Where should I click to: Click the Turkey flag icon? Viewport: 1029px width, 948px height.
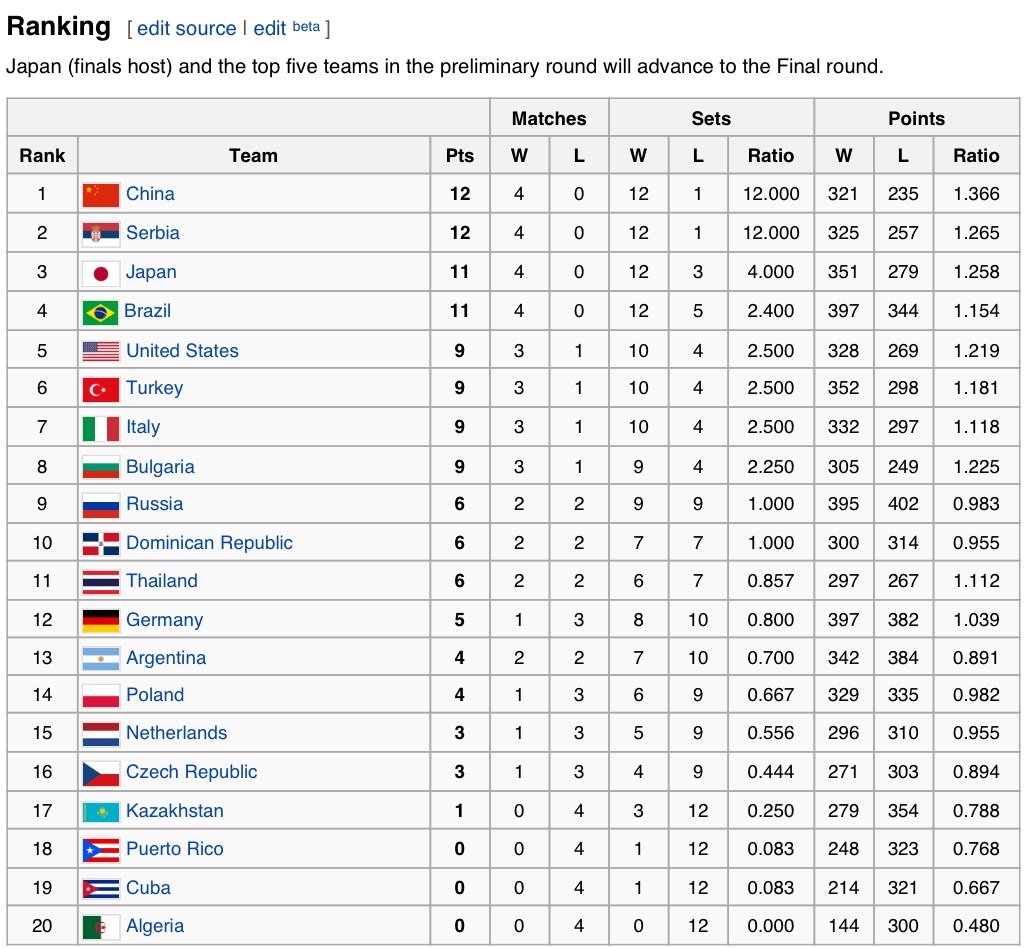coord(101,389)
